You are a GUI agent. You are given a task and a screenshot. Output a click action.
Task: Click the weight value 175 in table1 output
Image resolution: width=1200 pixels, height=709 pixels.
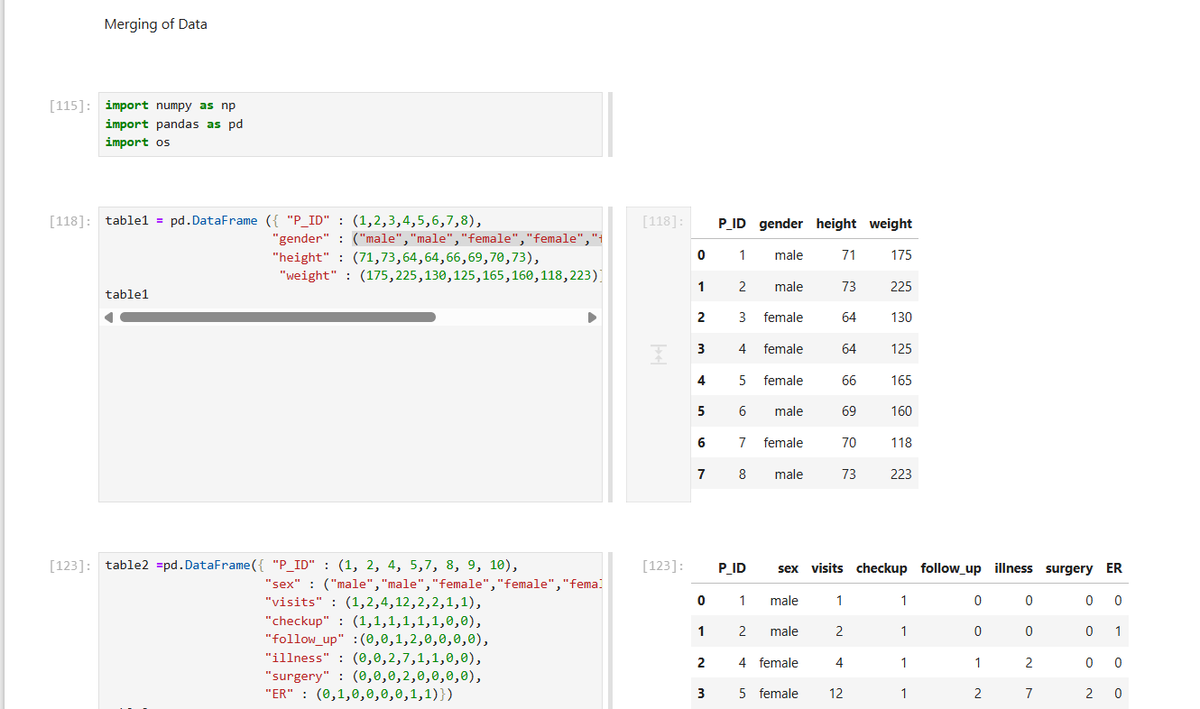point(901,255)
